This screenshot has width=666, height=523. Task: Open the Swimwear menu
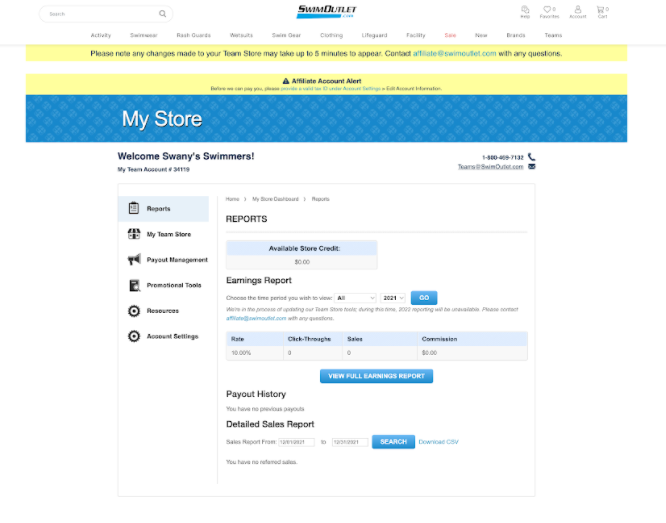pos(144,35)
